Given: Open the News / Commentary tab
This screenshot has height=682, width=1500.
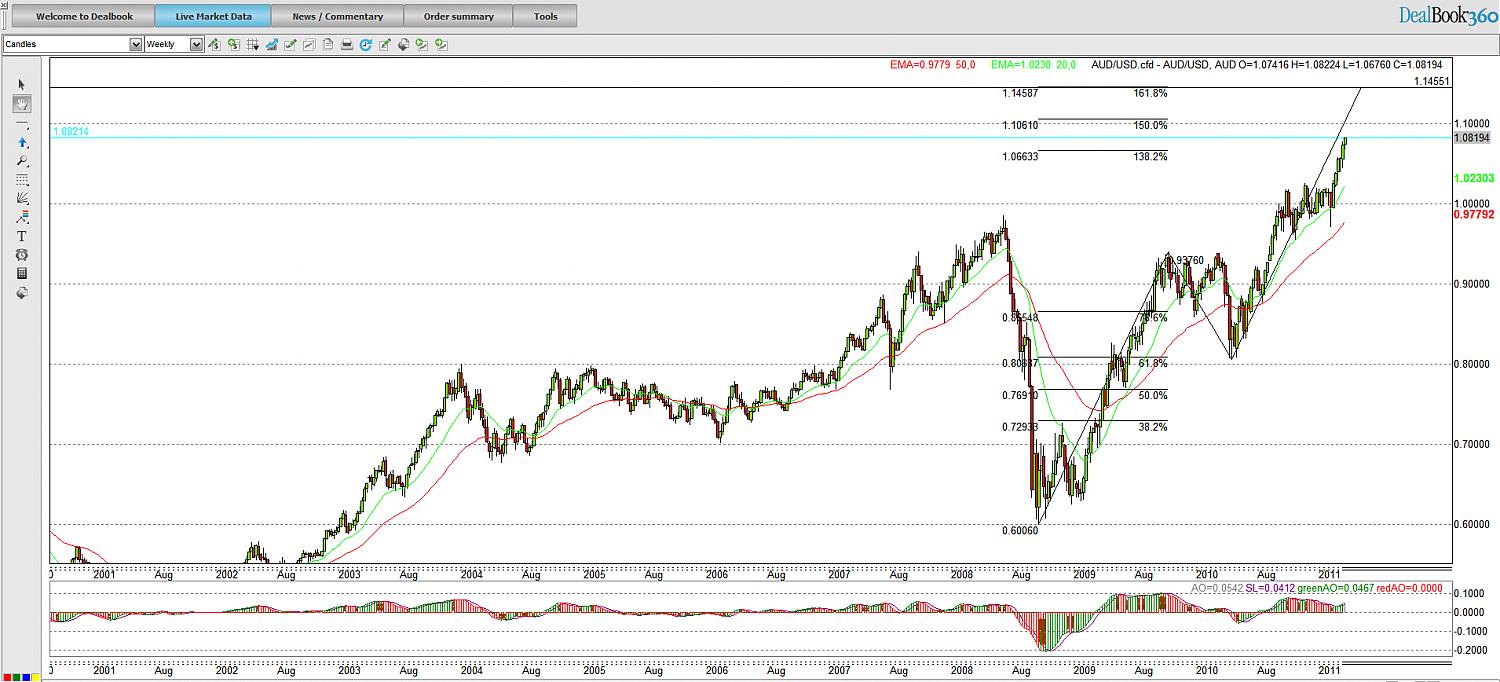Looking at the screenshot, I should click(x=338, y=16).
